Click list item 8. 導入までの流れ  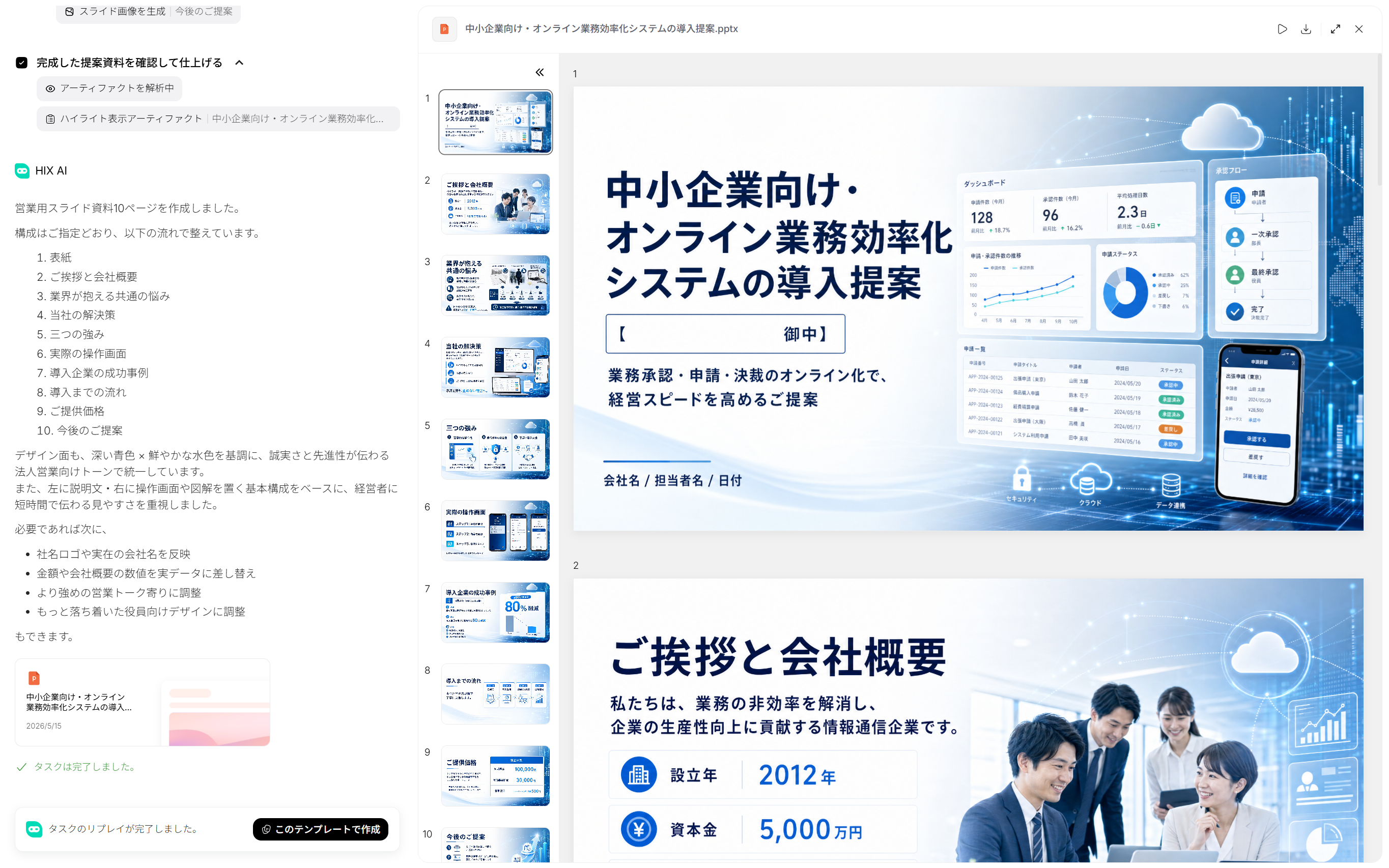point(81,392)
